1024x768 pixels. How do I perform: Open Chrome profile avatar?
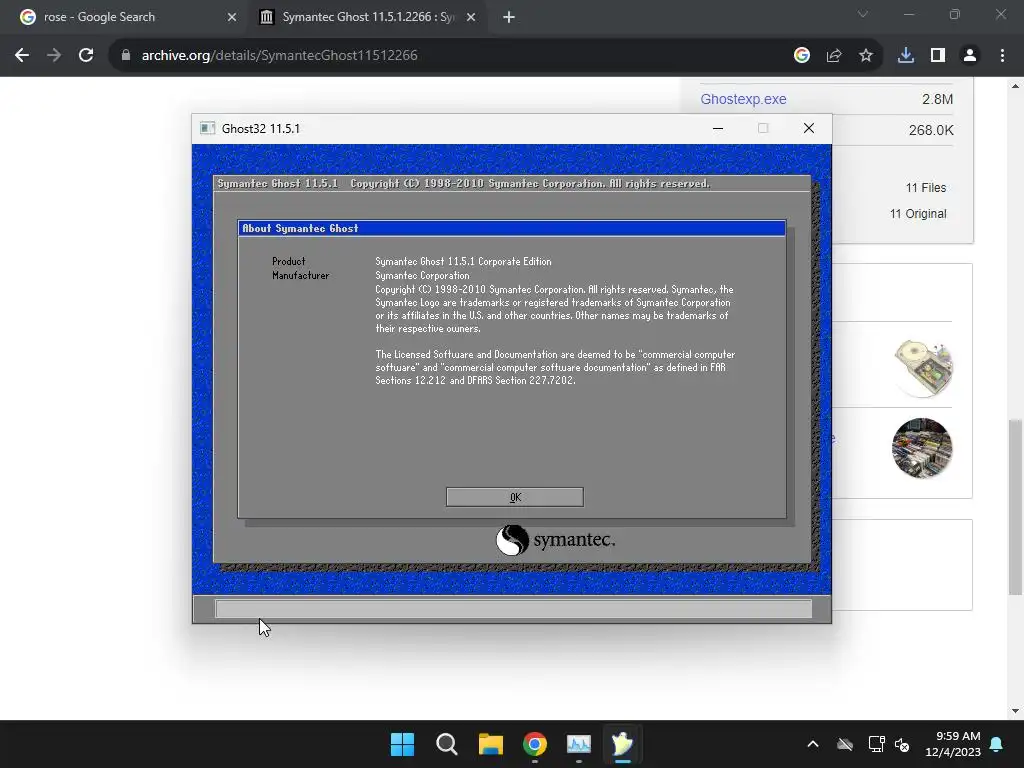(970, 56)
